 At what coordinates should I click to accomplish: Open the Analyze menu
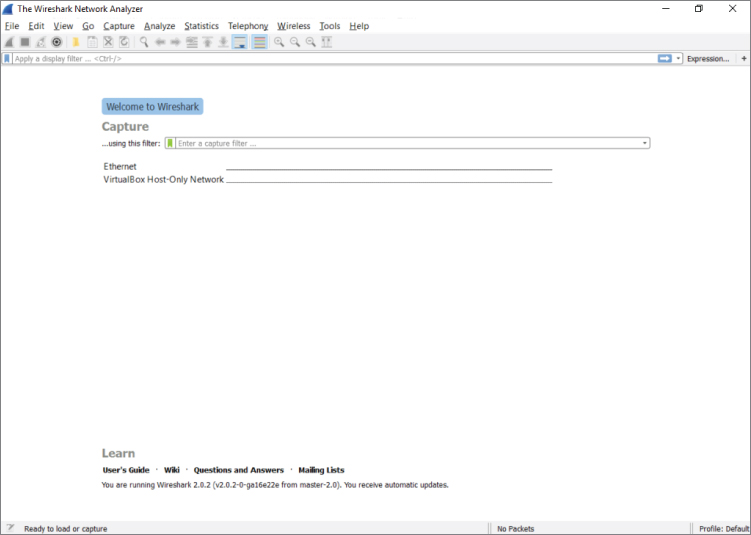coord(159,26)
